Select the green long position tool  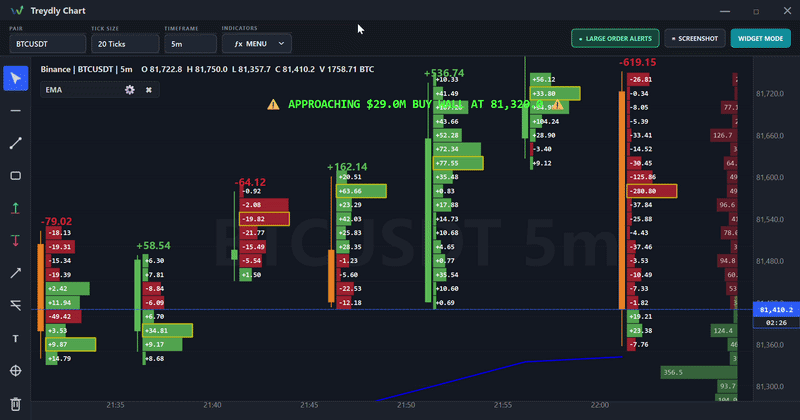point(16,208)
